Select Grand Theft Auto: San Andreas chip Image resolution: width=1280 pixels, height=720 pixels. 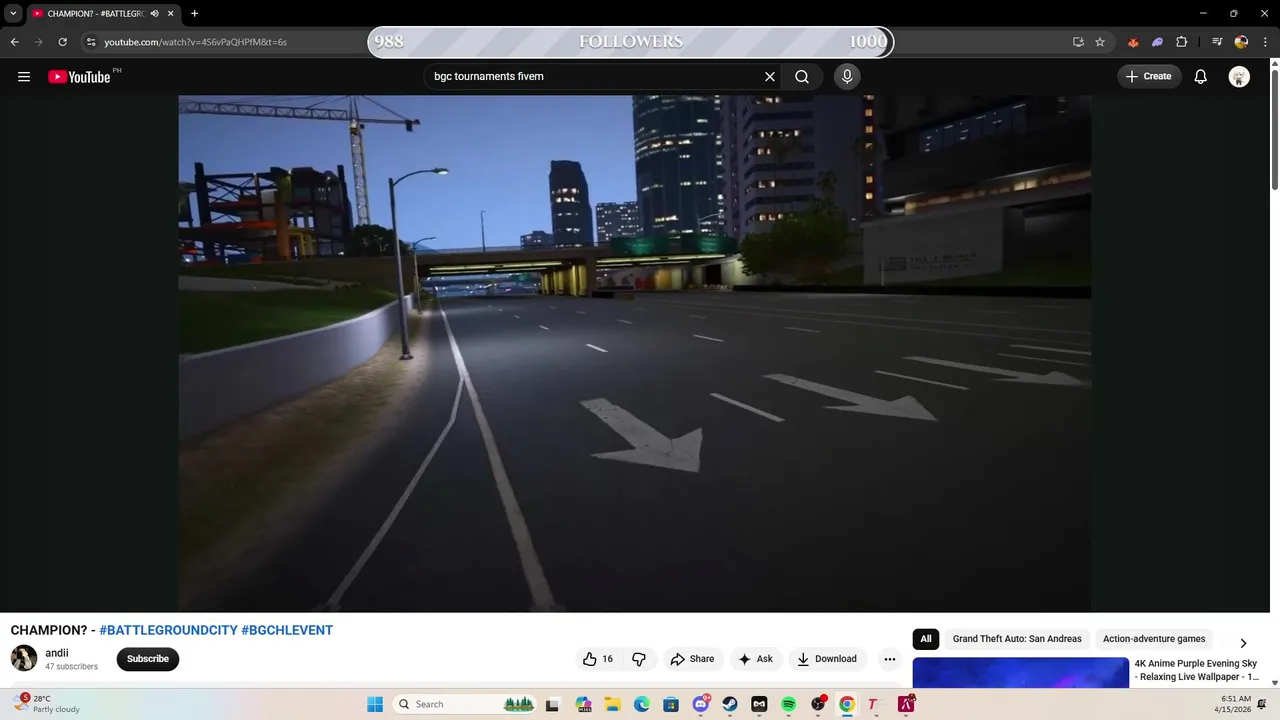1017,639
